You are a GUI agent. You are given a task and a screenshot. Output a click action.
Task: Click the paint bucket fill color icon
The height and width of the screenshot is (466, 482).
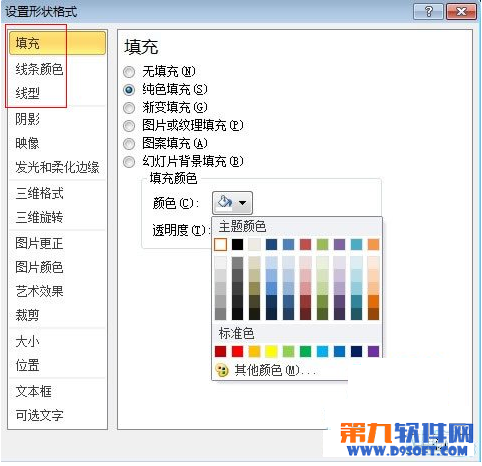[225, 202]
